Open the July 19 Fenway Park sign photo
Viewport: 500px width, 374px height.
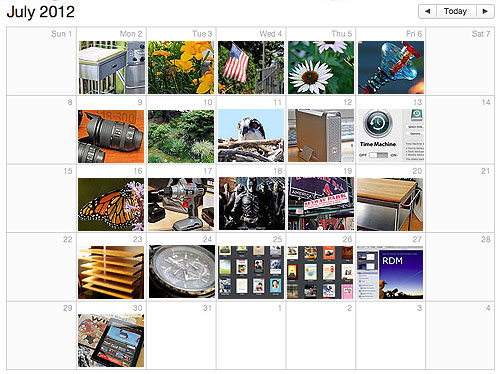click(321, 204)
